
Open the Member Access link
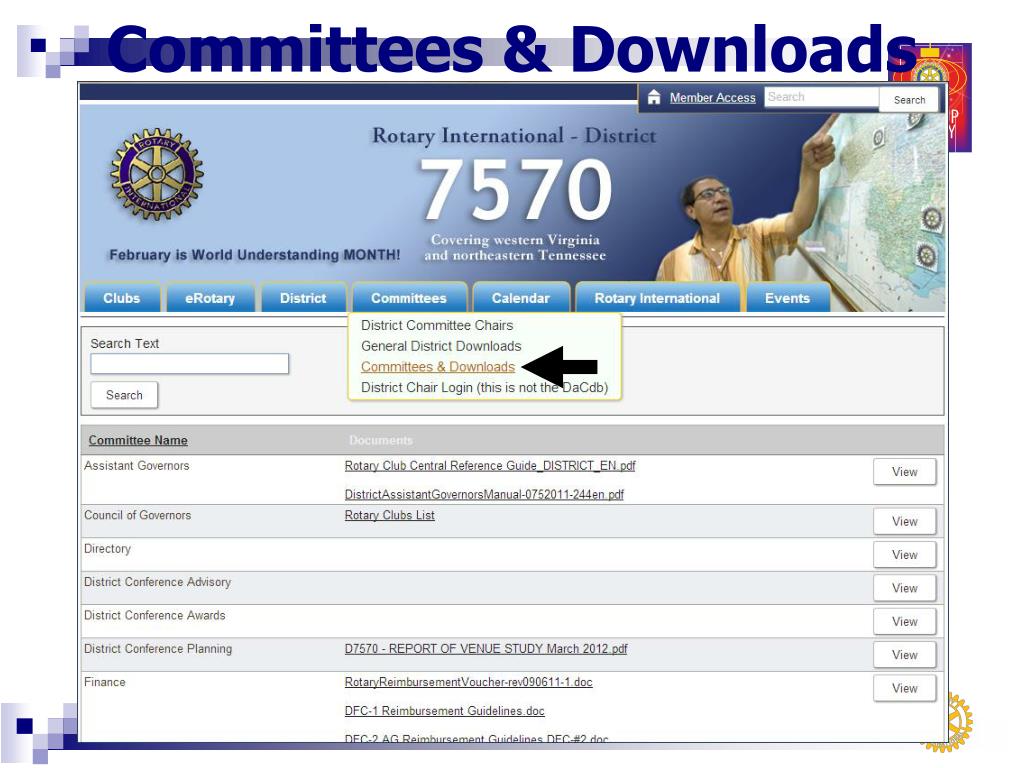pos(712,97)
